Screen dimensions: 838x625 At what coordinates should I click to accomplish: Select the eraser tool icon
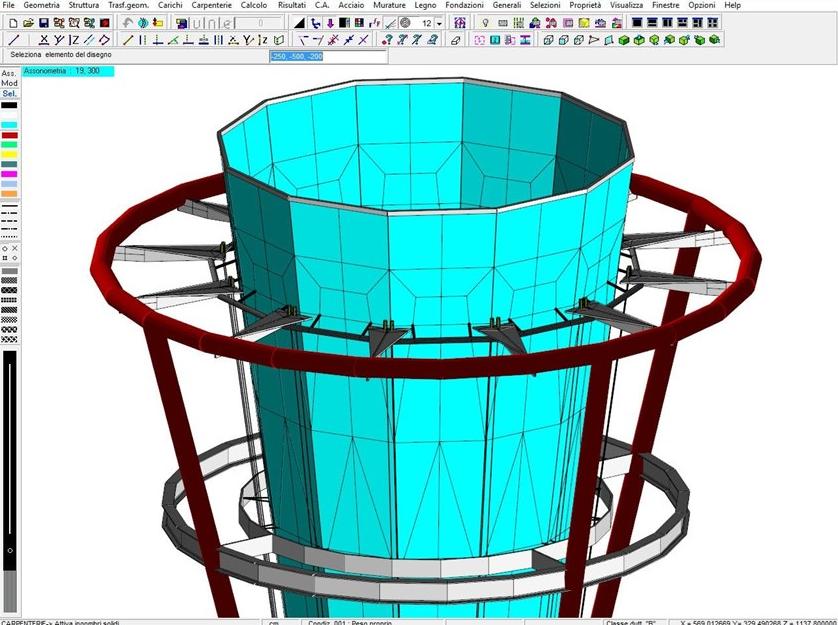(456, 40)
